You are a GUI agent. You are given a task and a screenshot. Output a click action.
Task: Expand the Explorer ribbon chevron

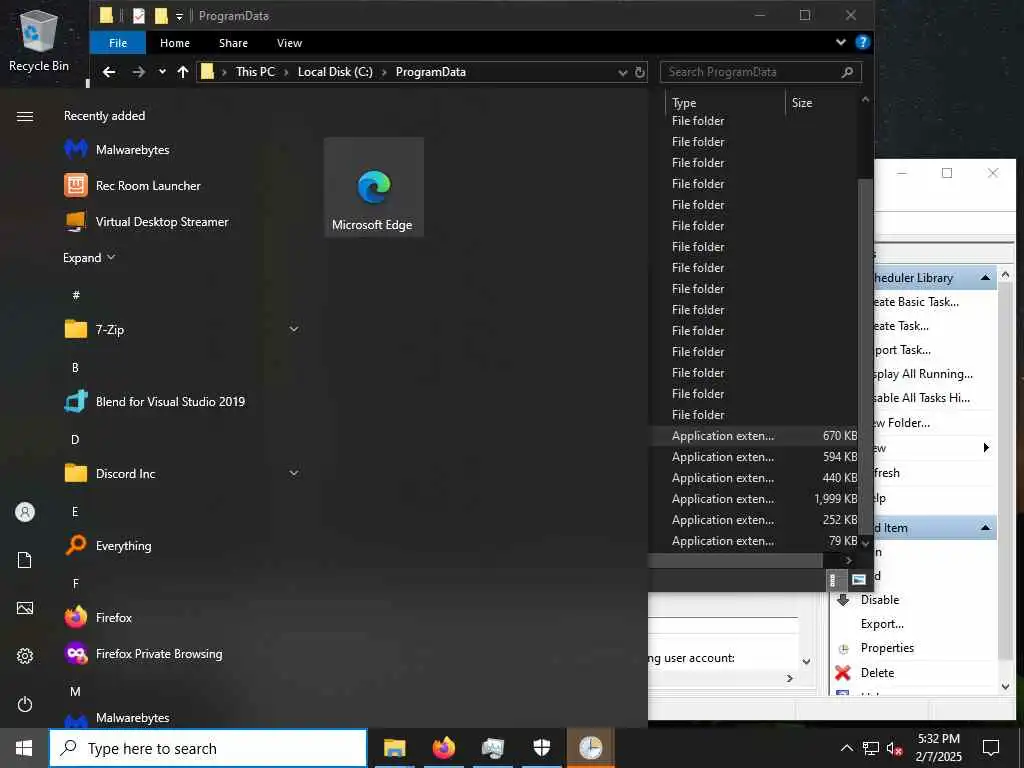pyautogui.click(x=840, y=42)
